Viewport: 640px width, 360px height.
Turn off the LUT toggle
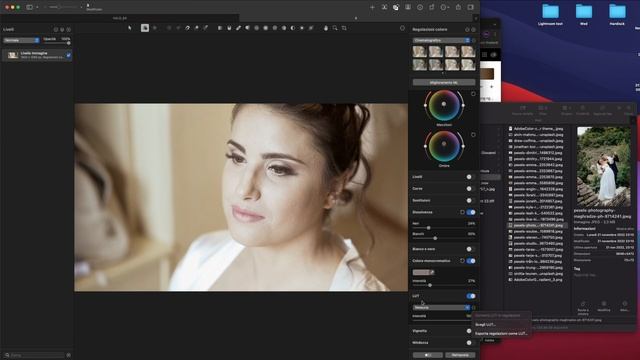click(x=471, y=296)
